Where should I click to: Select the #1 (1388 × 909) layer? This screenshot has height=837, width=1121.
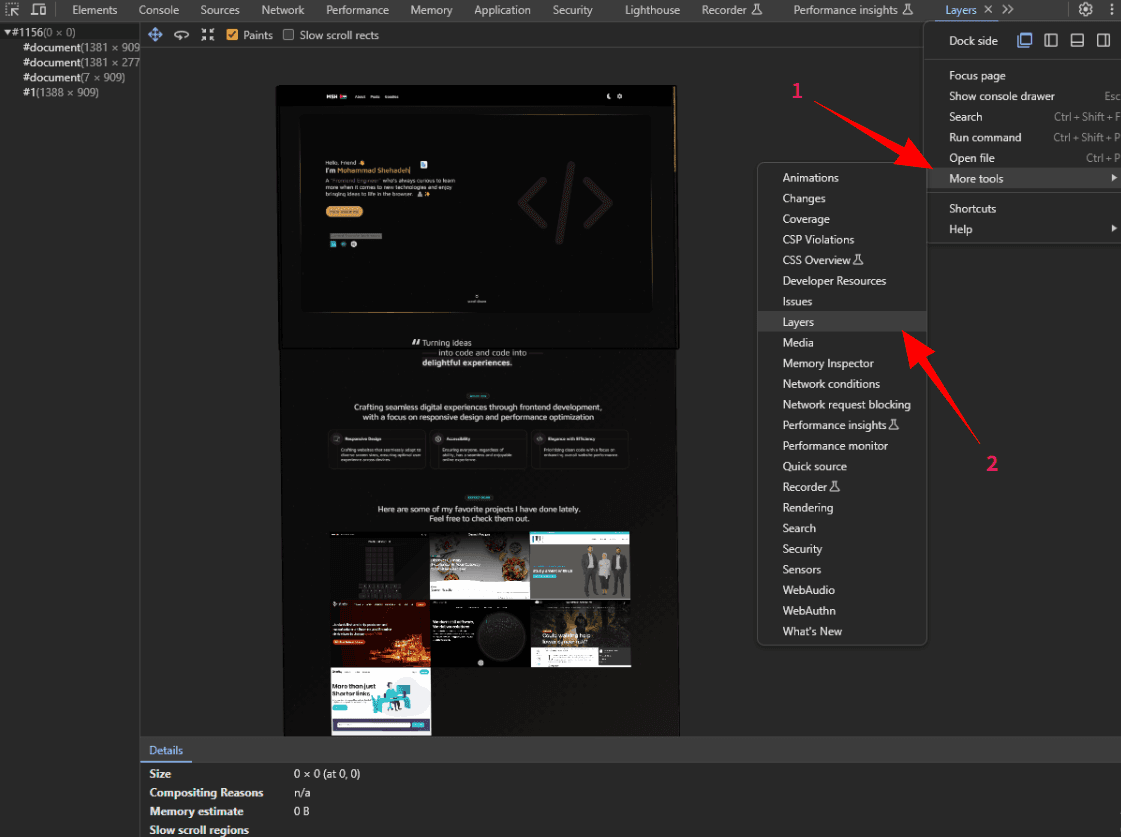[x=60, y=92]
